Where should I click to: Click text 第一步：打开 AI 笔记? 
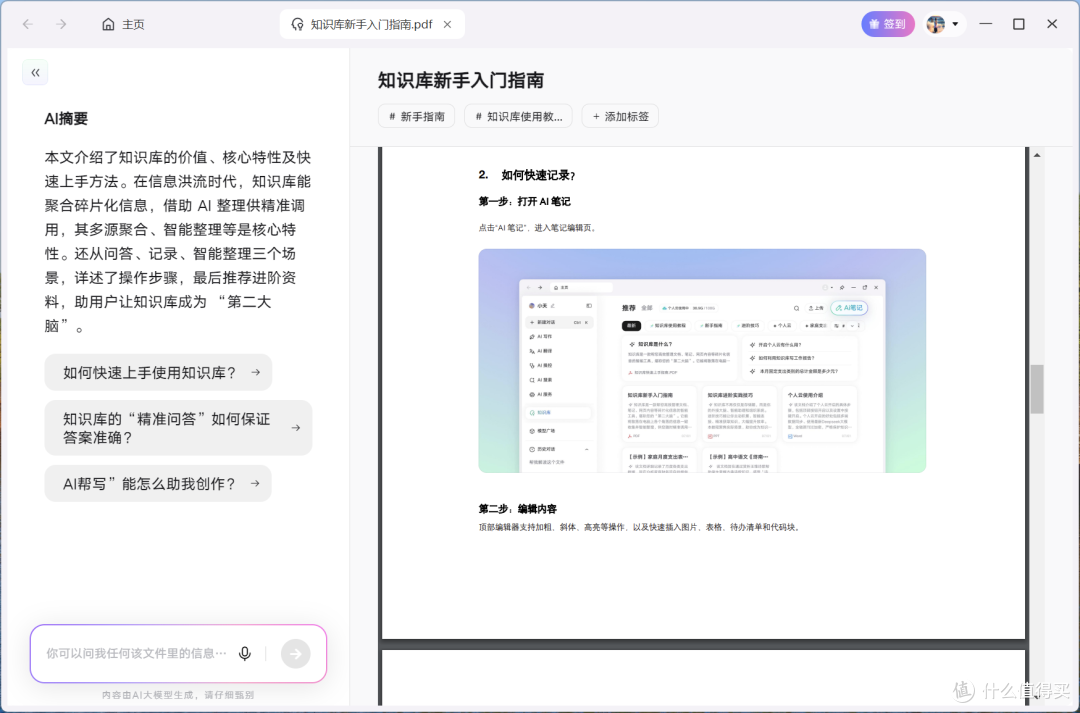[525, 201]
